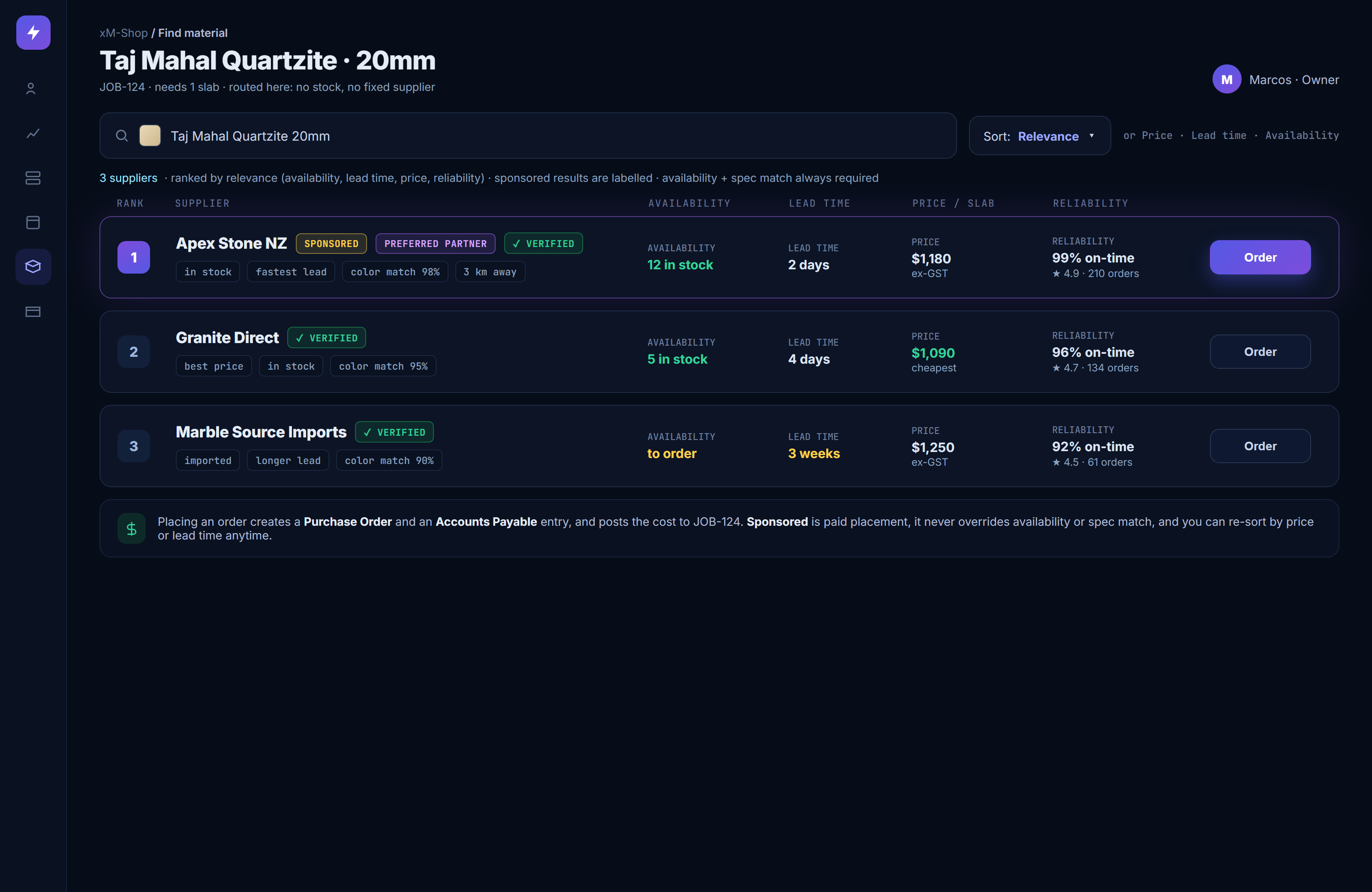
Task: Order from Marble Source Imports
Action: [x=1260, y=446]
